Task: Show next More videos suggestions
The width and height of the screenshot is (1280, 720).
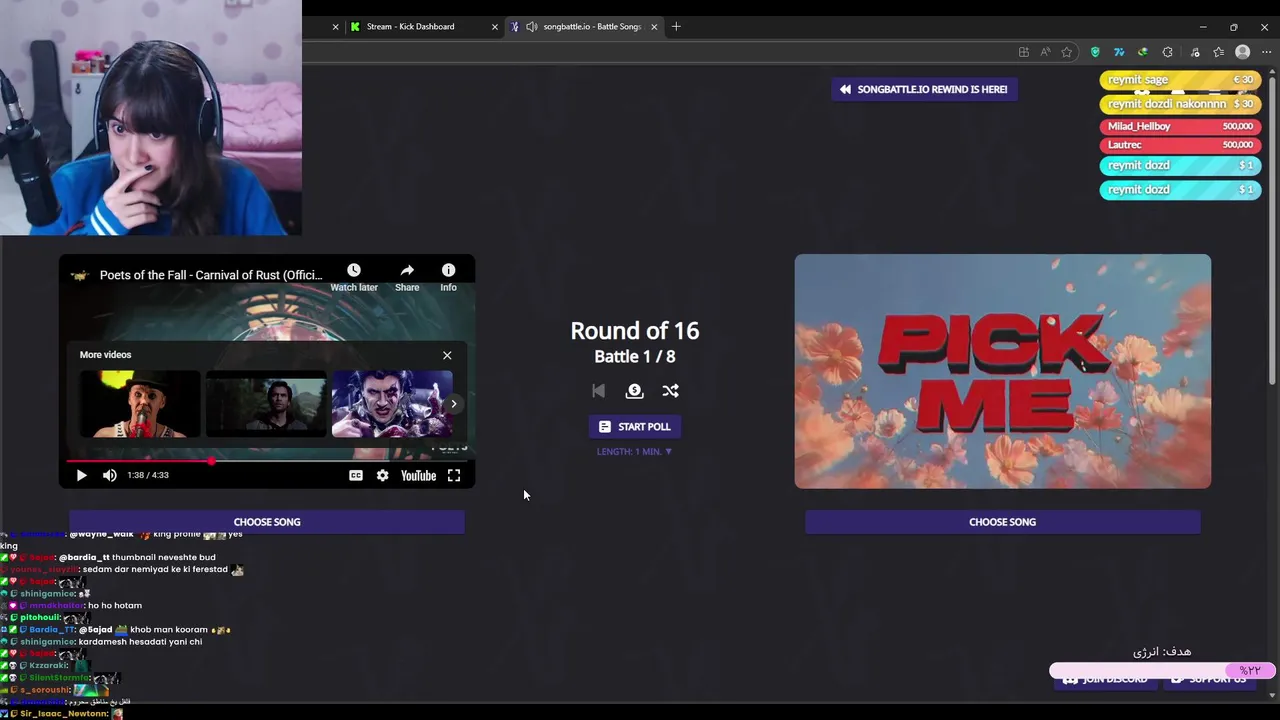Action: [453, 404]
